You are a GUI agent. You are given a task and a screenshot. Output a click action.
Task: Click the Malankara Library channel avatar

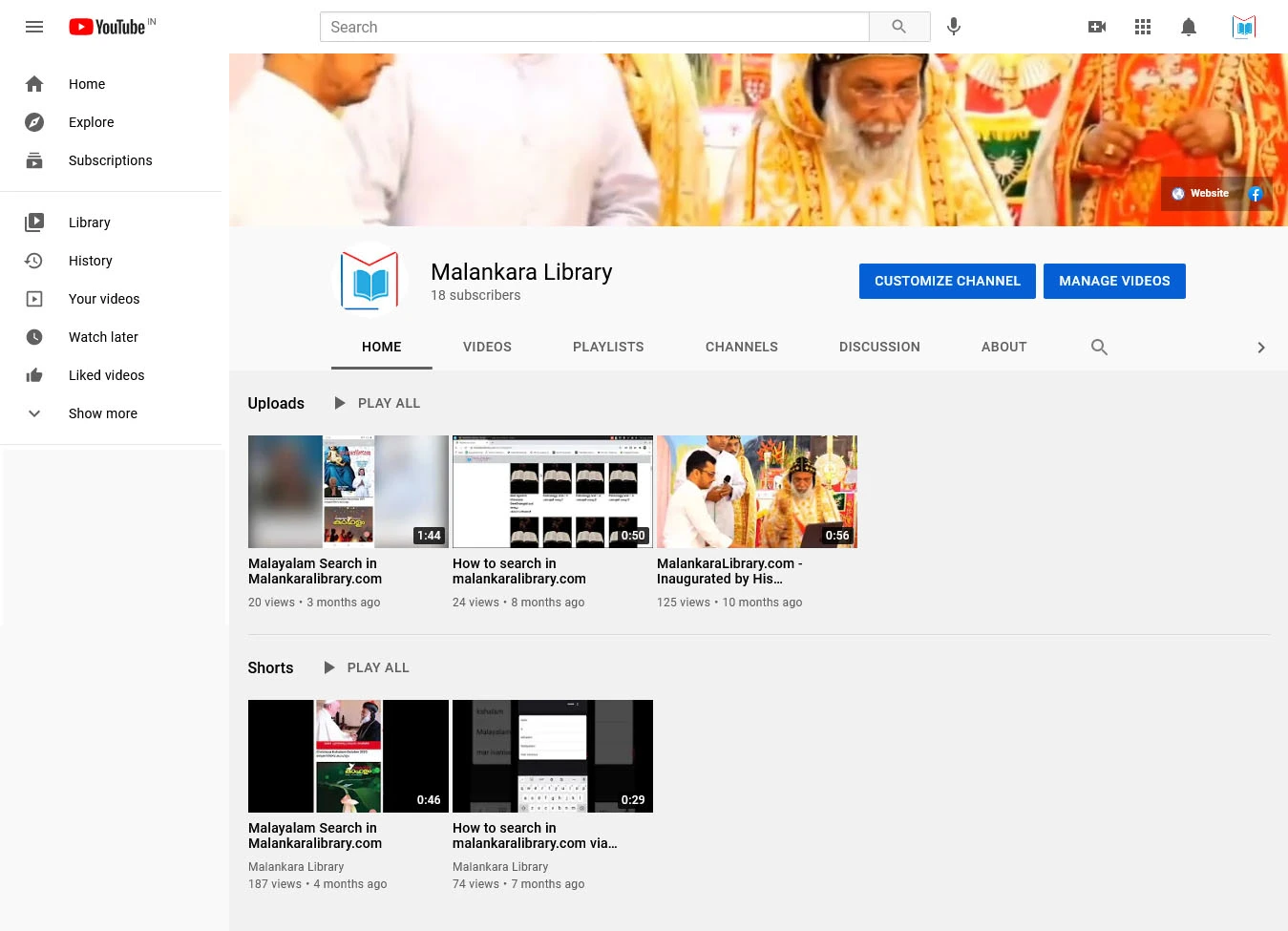point(370,281)
